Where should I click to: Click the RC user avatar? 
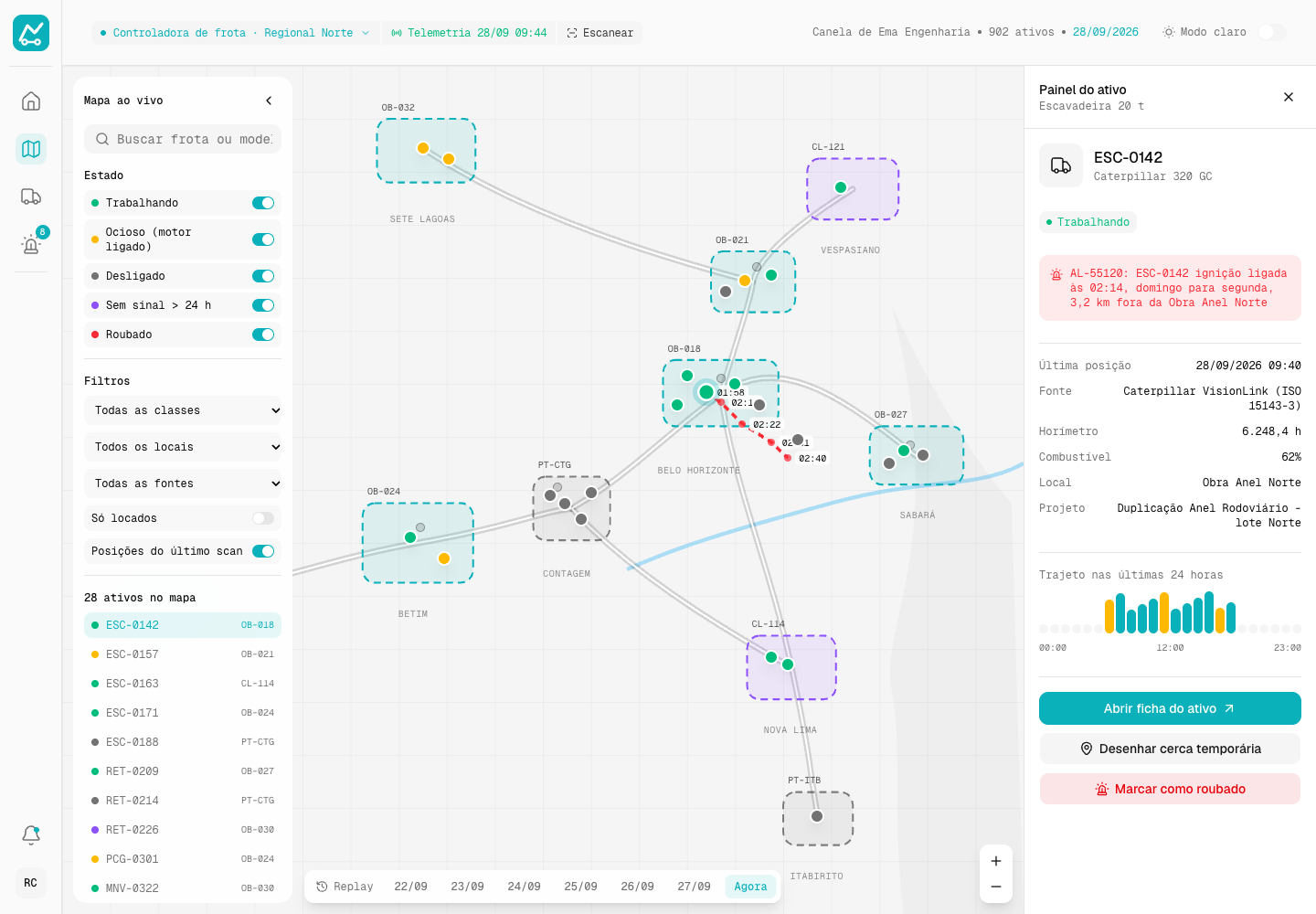coord(31,882)
